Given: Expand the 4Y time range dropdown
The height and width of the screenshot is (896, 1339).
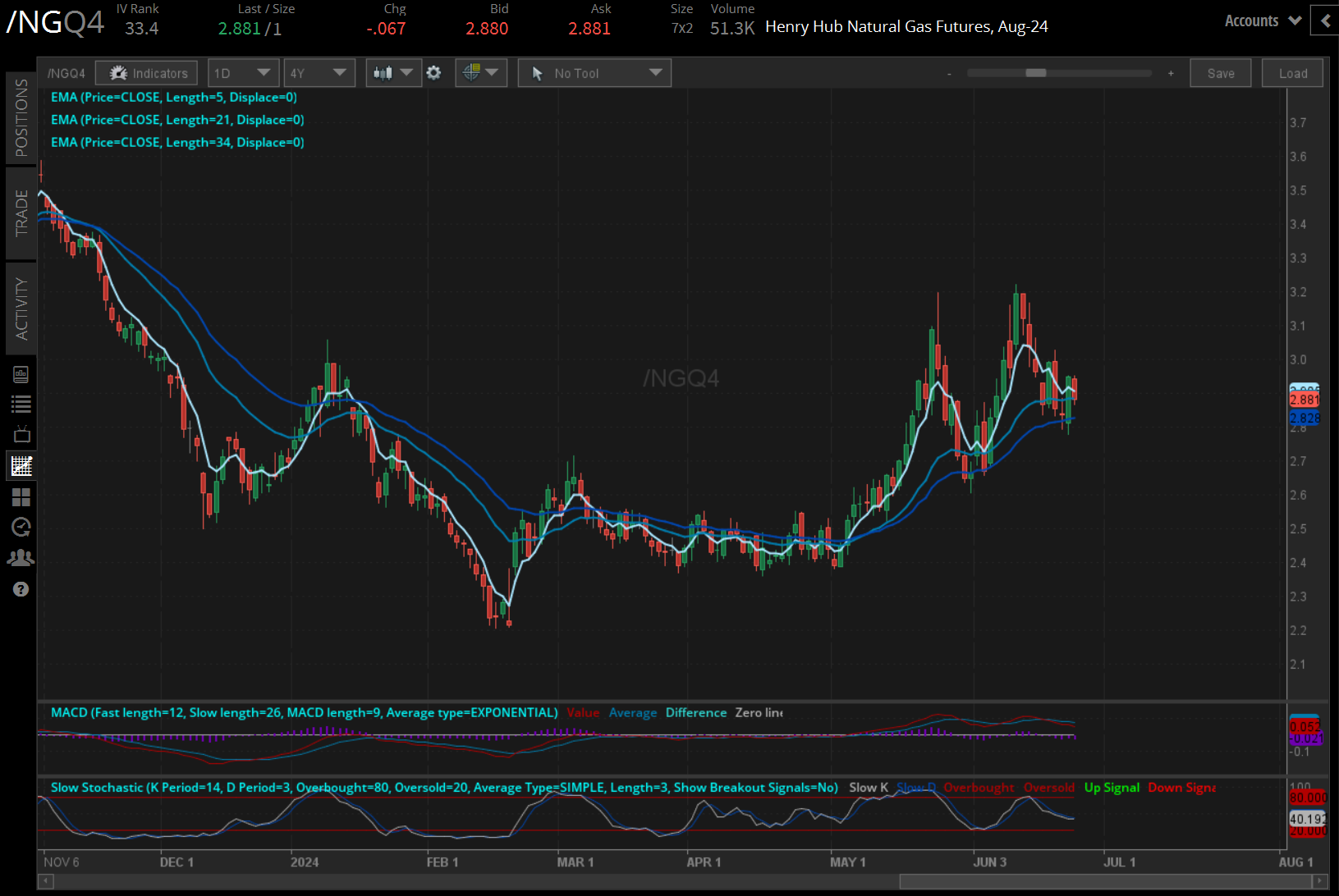Looking at the screenshot, I should 319,73.
